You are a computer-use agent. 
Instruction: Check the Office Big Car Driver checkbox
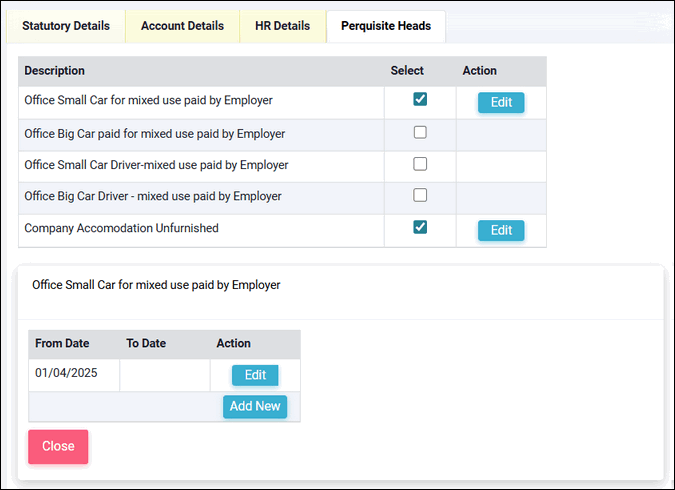pos(420,195)
